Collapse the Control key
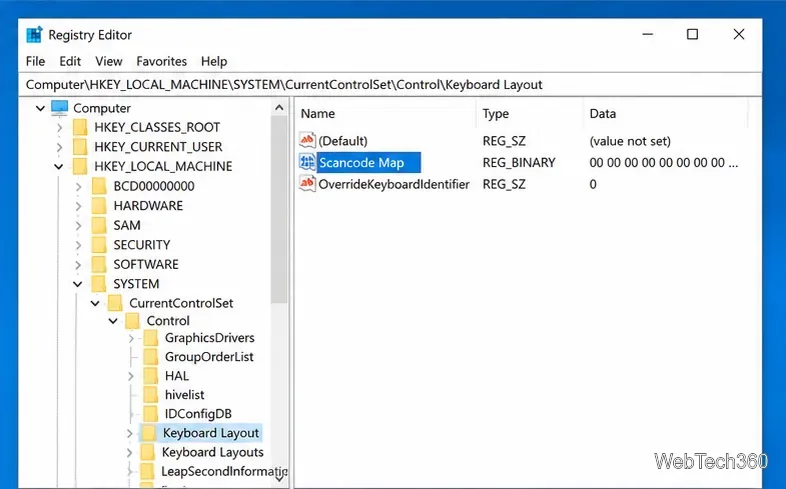 click(113, 321)
